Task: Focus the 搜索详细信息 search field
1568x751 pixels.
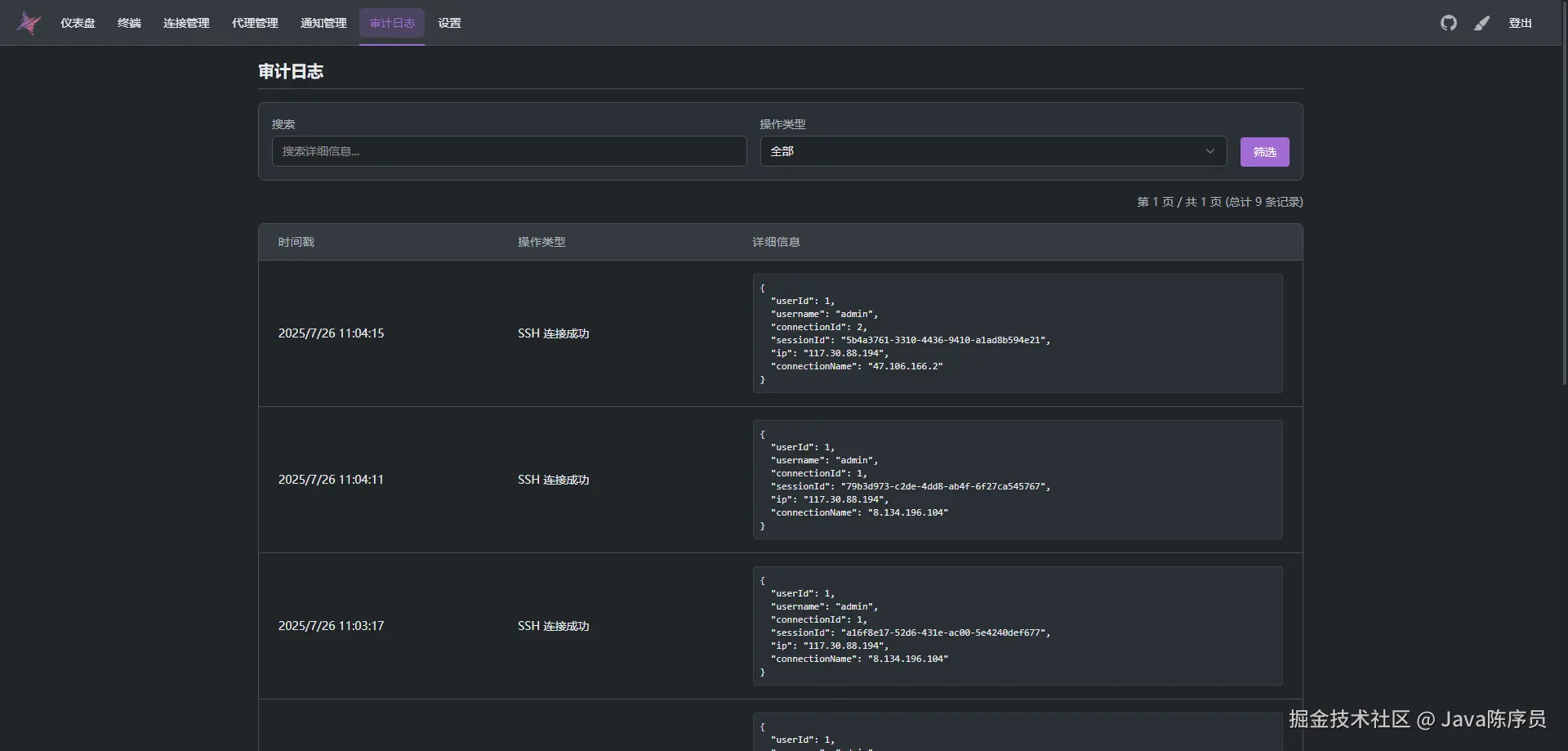Action: (509, 151)
